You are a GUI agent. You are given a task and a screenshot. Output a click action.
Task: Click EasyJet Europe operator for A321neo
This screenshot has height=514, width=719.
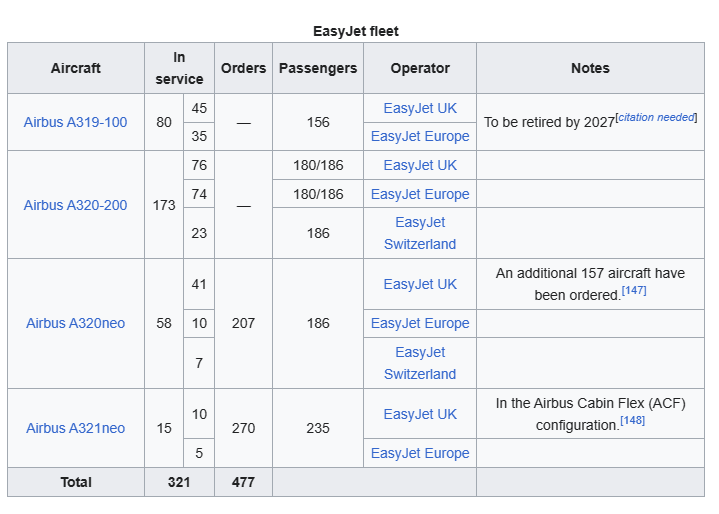420,453
